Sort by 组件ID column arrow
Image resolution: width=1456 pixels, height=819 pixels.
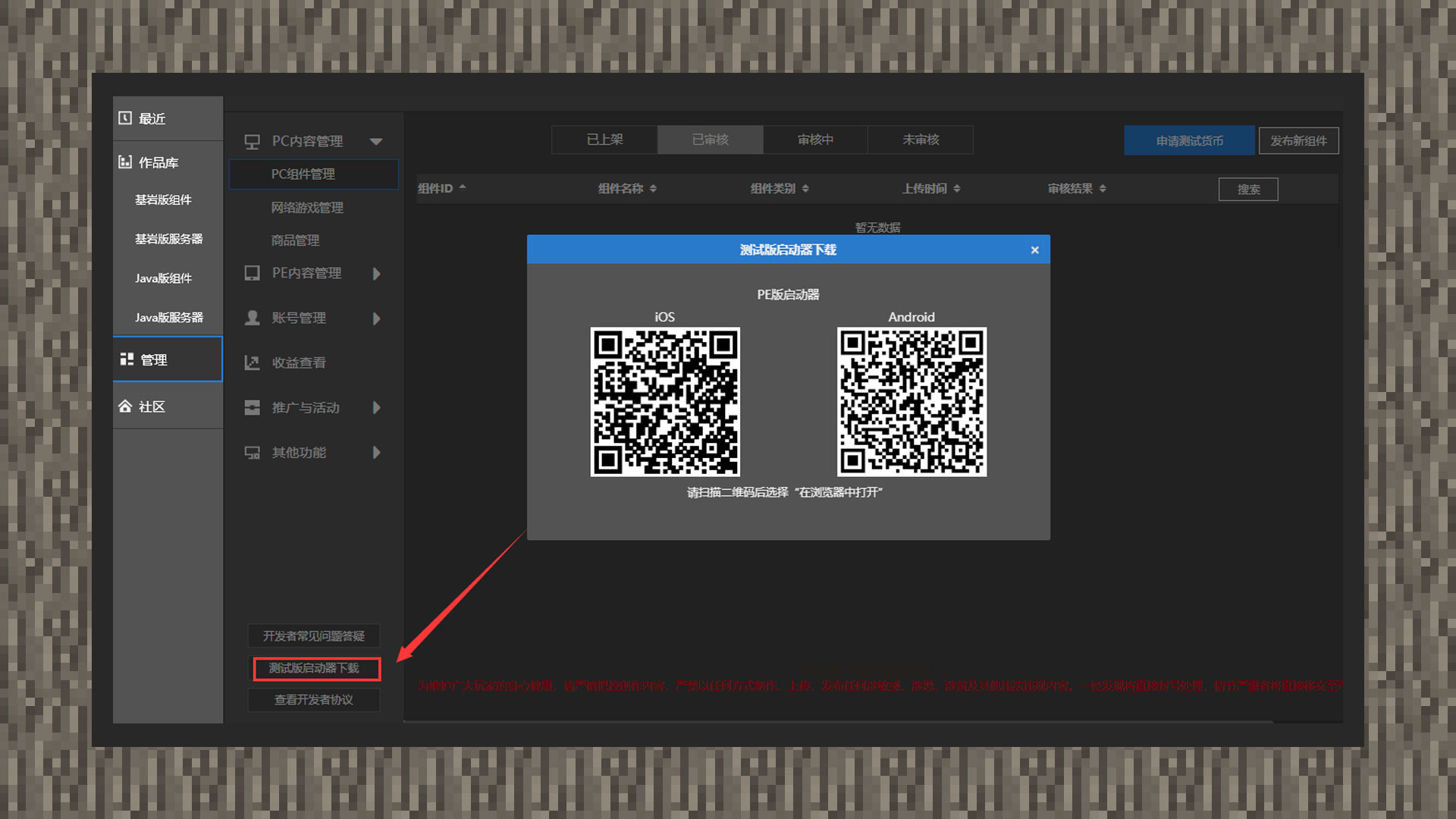tap(463, 187)
